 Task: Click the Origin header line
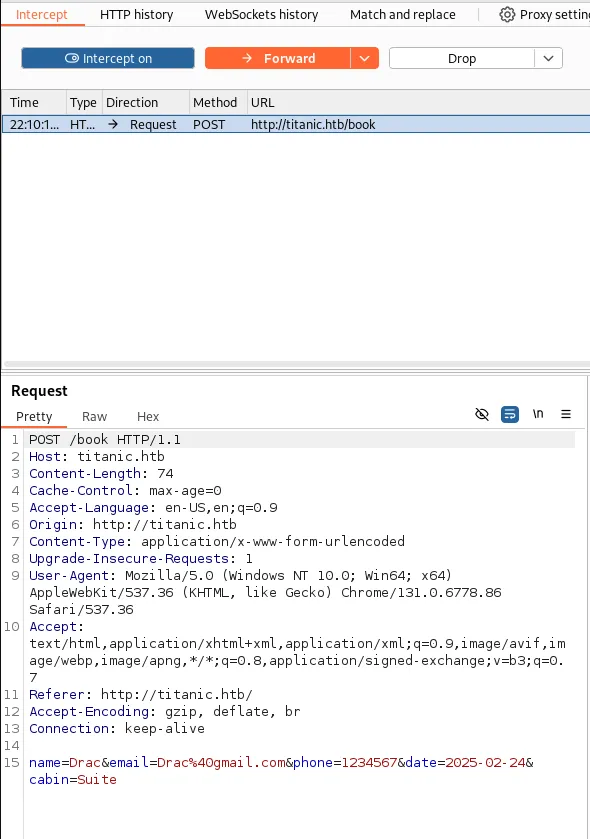pos(133,524)
